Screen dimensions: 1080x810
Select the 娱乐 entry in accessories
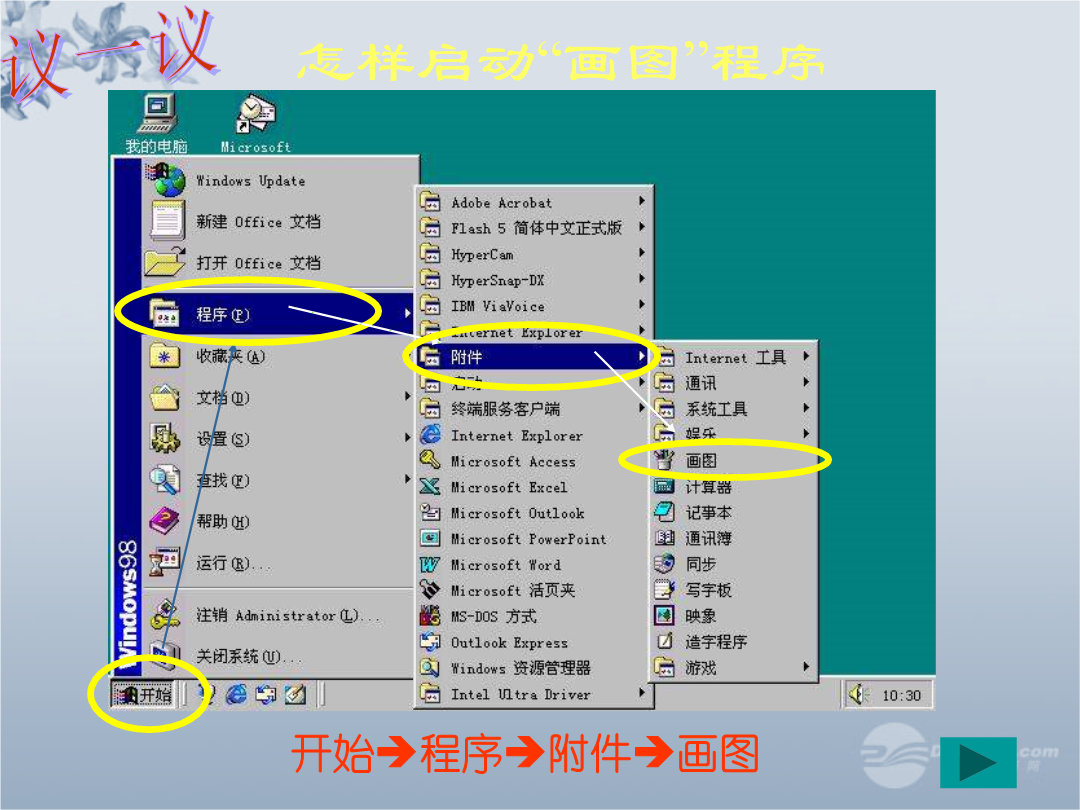(x=734, y=435)
